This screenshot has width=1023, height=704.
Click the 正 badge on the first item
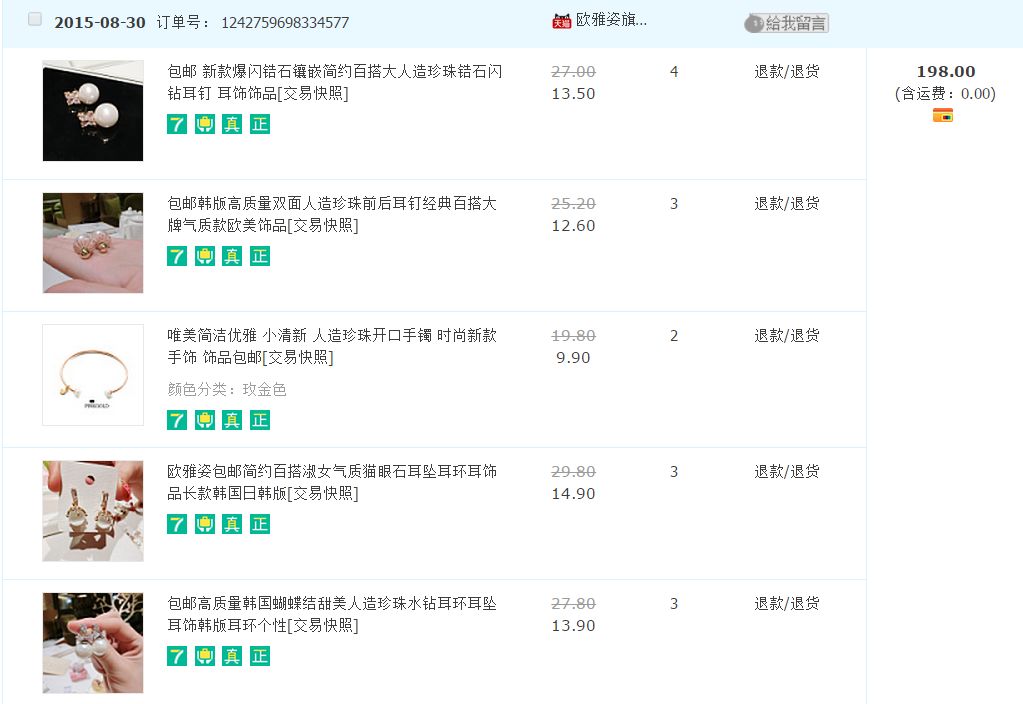point(260,124)
